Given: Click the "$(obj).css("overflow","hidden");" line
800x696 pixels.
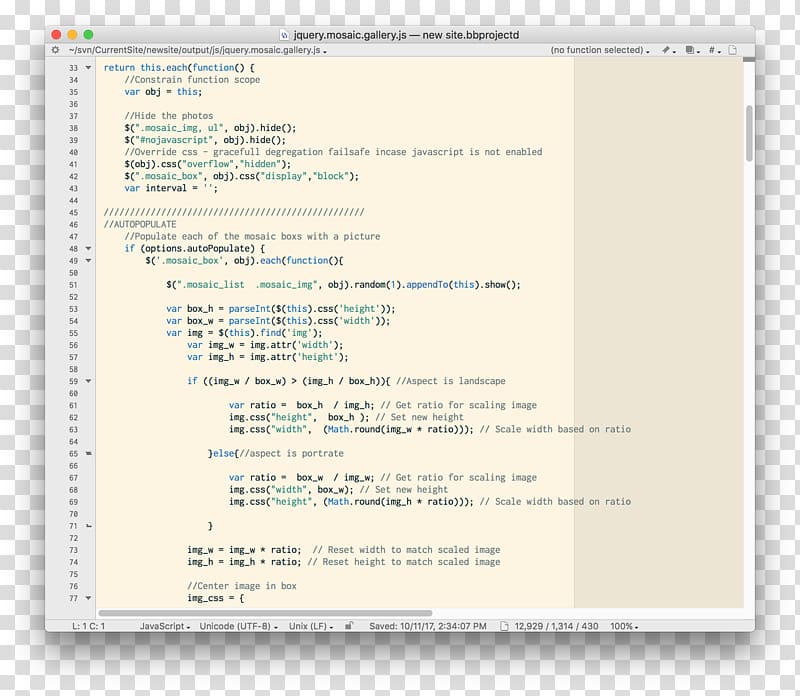Looking at the screenshot, I should coord(207,164).
